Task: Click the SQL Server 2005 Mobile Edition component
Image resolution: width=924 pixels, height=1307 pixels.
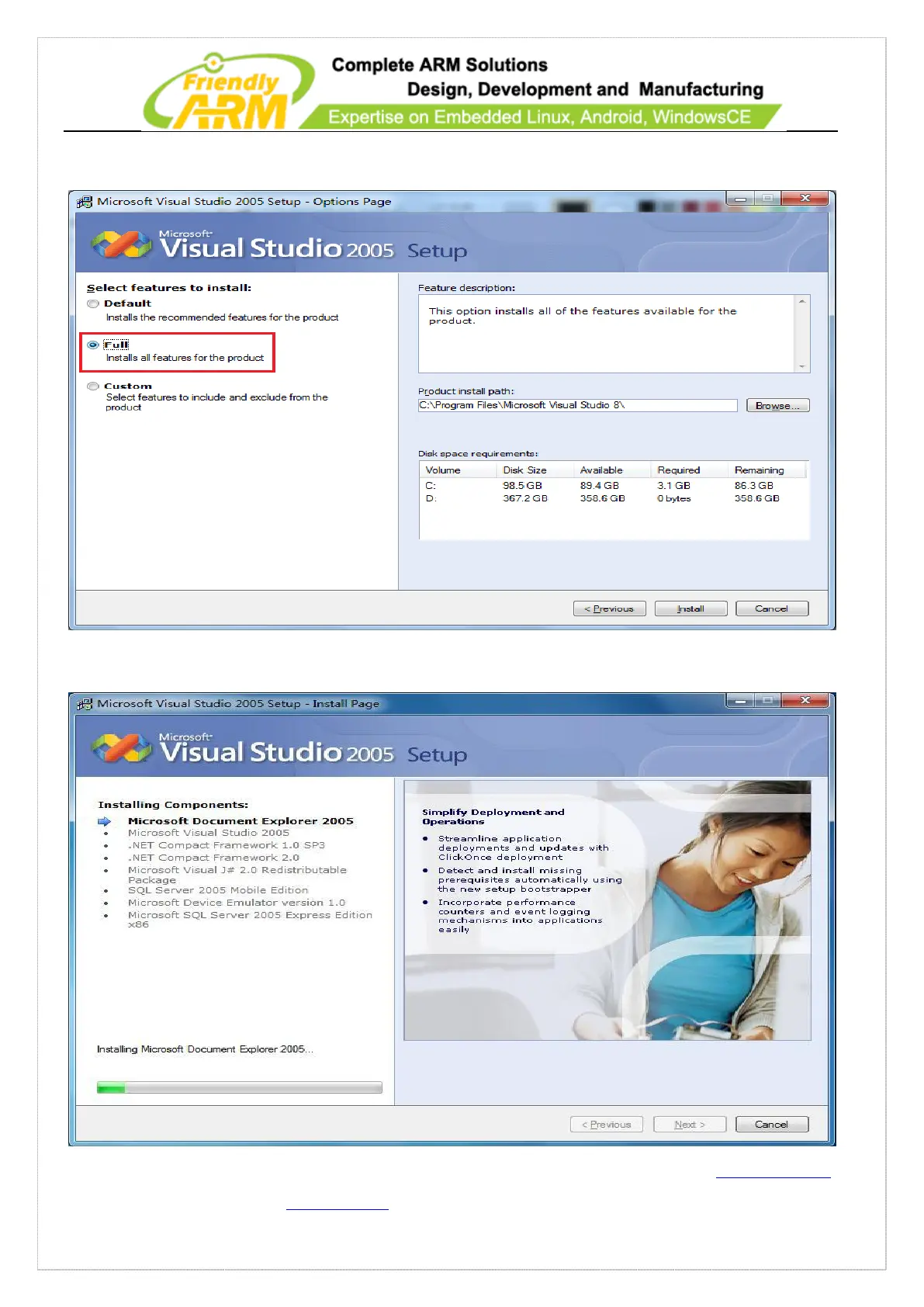Action: click(x=217, y=890)
